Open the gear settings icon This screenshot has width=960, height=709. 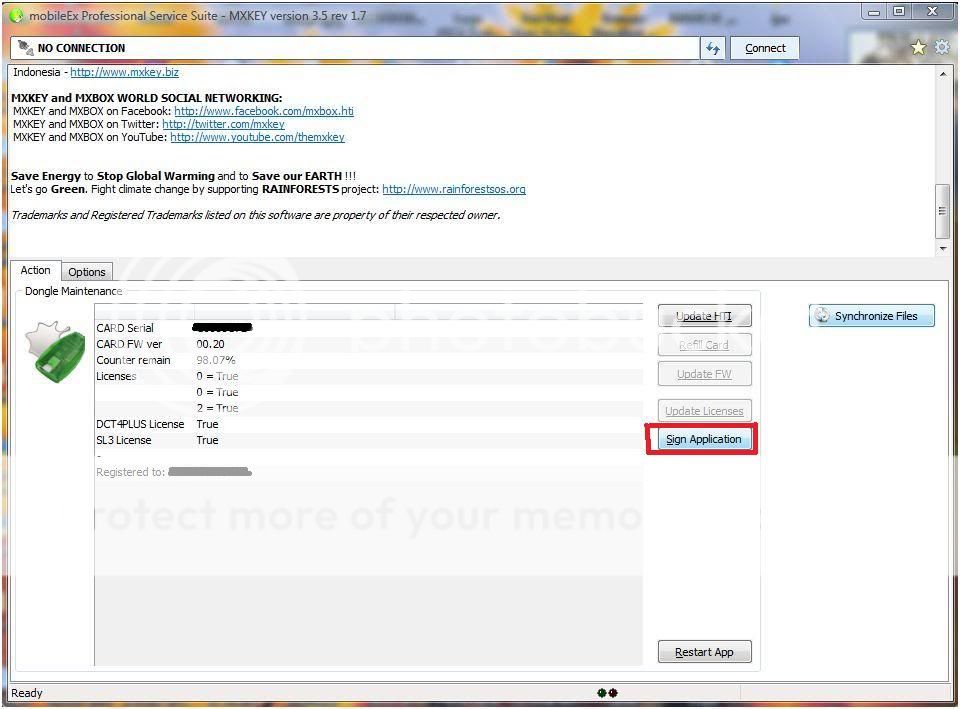pyautogui.click(x=942, y=47)
